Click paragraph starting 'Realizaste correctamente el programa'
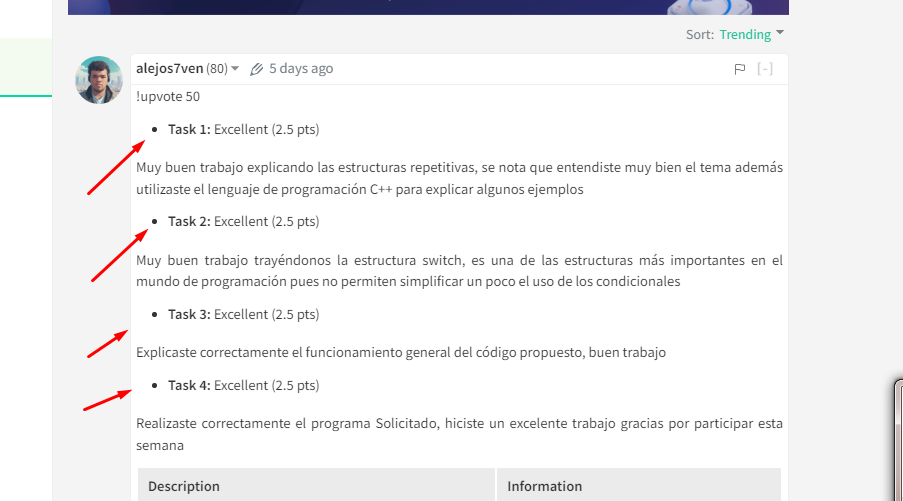903x501 pixels. coord(460,434)
